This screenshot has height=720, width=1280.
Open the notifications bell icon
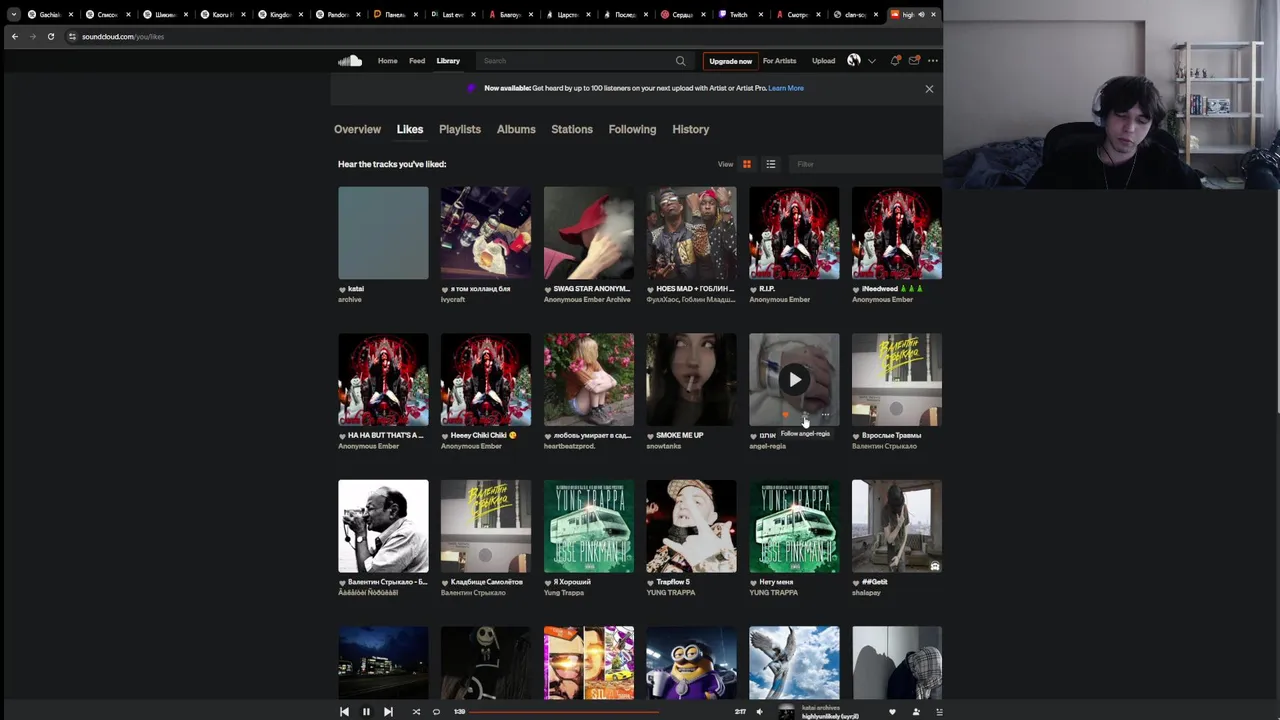pyautogui.click(x=895, y=61)
